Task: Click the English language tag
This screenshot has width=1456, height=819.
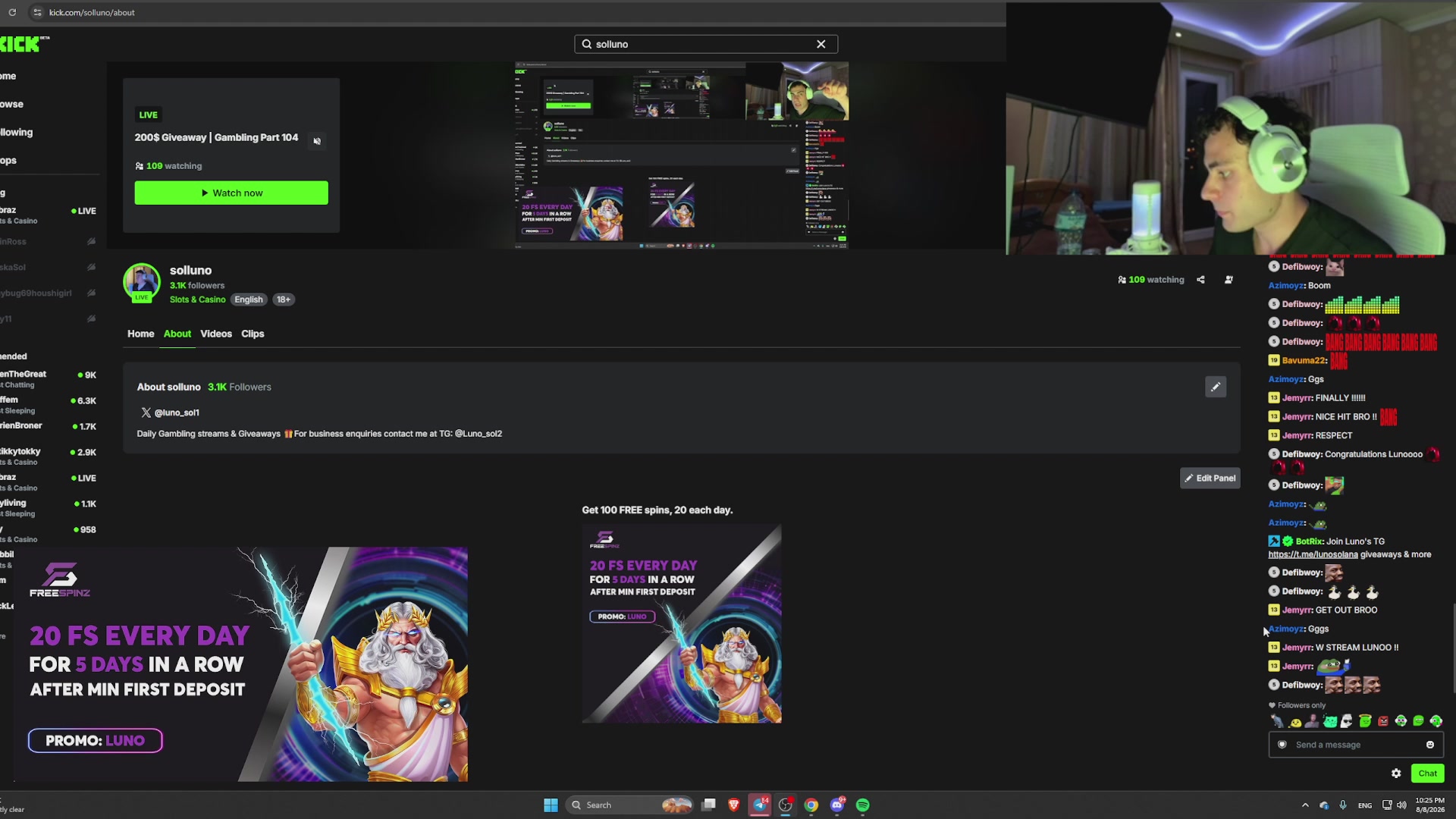Action: pyautogui.click(x=249, y=300)
